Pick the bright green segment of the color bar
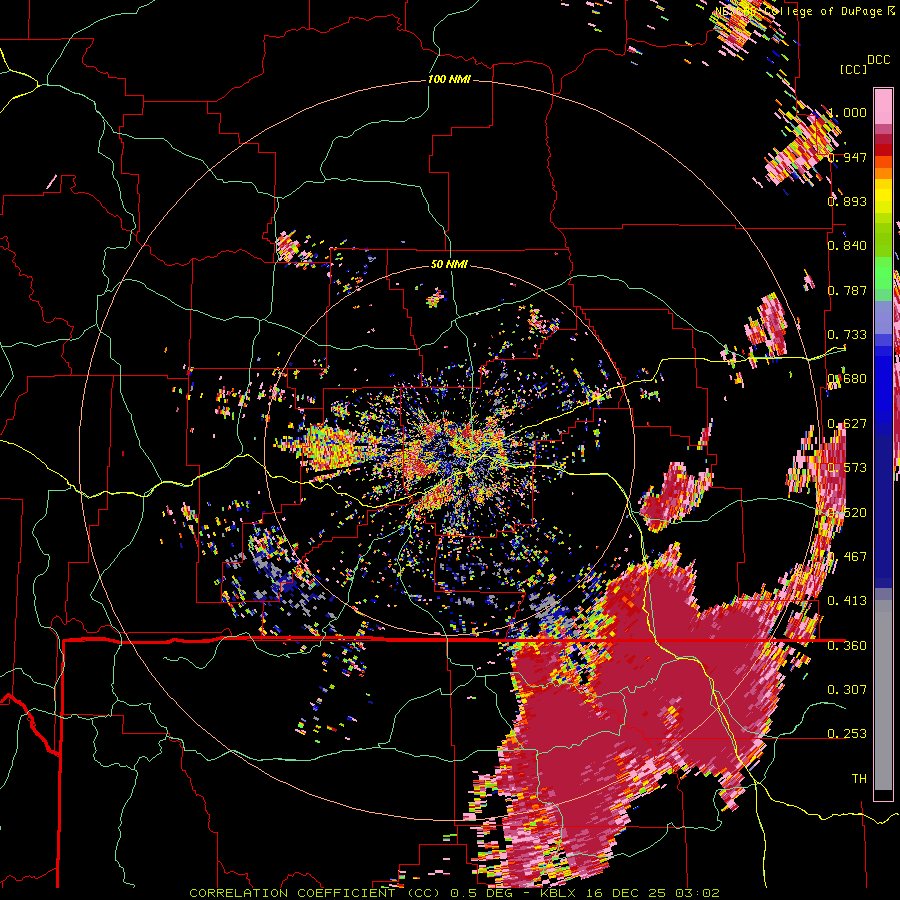This screenshot has width=900, height=900. pyautogui.click(x=883, y=273)
